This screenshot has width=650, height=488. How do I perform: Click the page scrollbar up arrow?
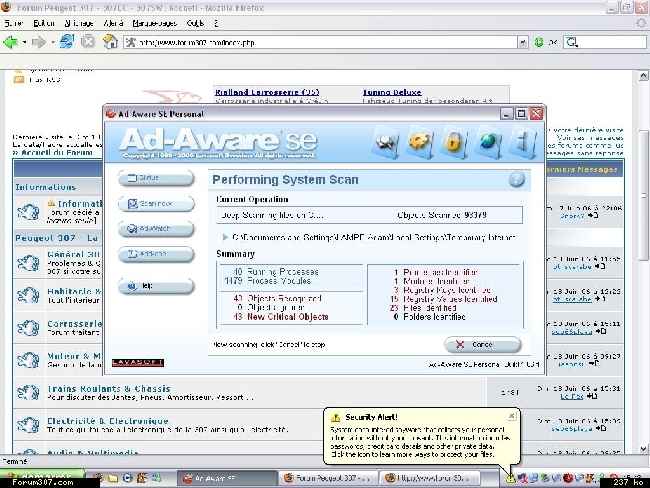click(643, 75)
